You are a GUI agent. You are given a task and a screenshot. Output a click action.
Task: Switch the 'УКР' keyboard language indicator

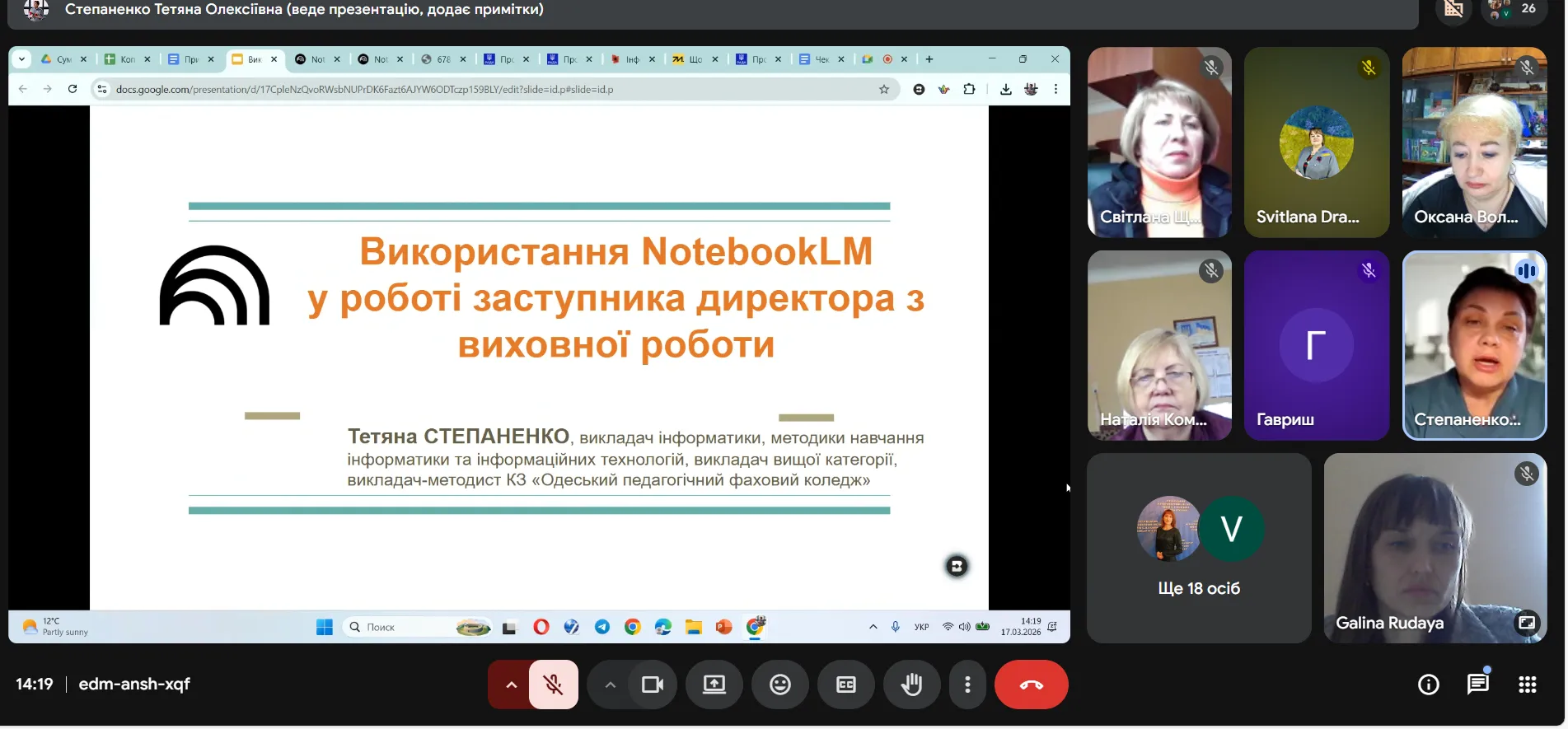click(921, 627)
